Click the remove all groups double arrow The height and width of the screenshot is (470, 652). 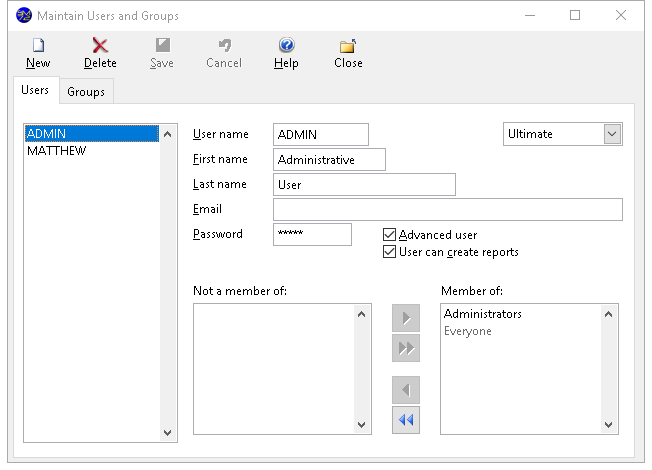pos(406,420)
